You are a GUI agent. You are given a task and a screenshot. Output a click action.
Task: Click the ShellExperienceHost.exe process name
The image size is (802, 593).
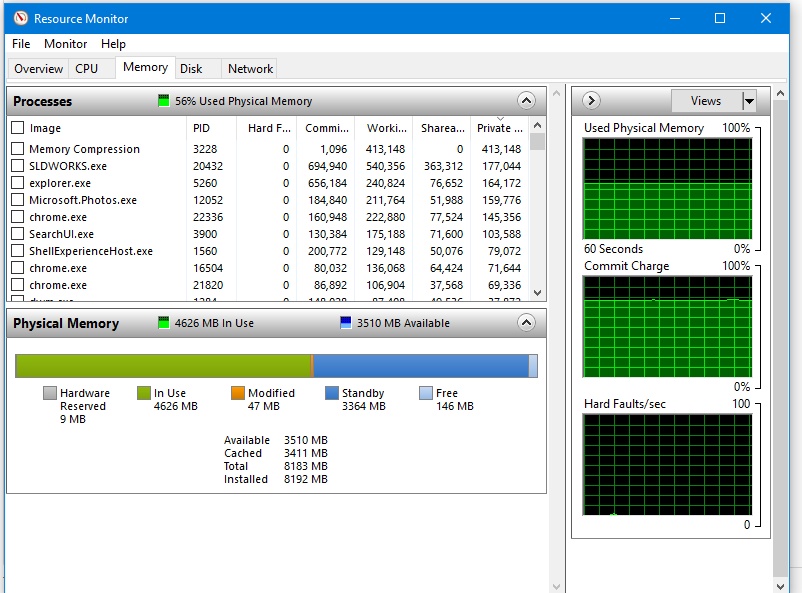91,251
